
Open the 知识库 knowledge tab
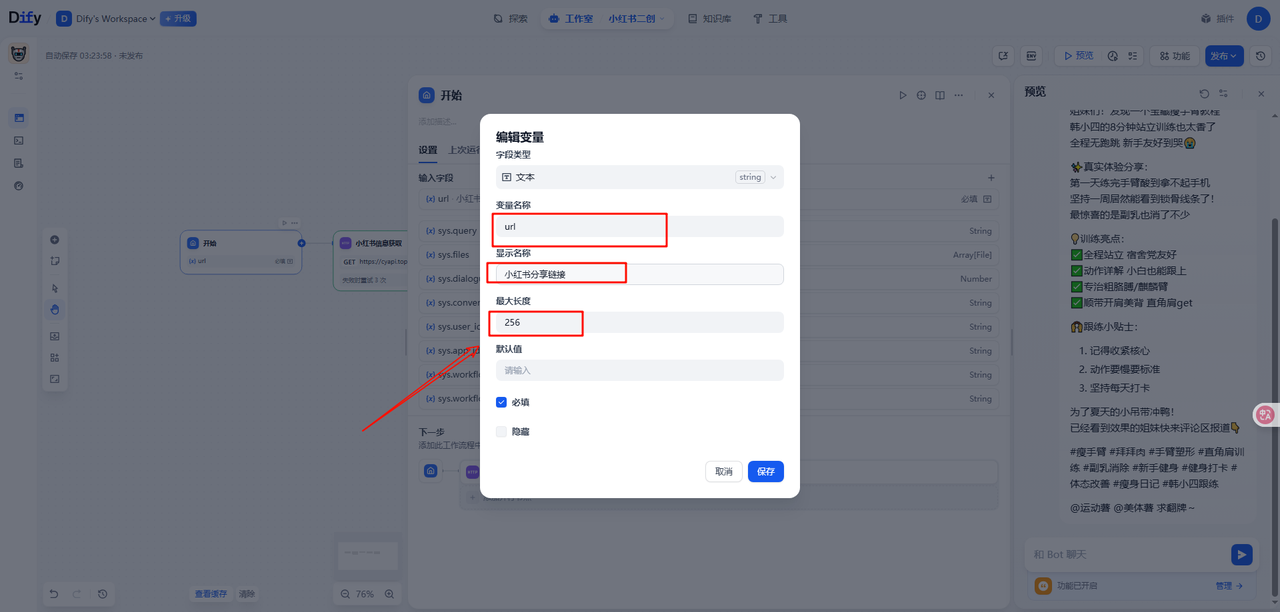pos(709,19)
